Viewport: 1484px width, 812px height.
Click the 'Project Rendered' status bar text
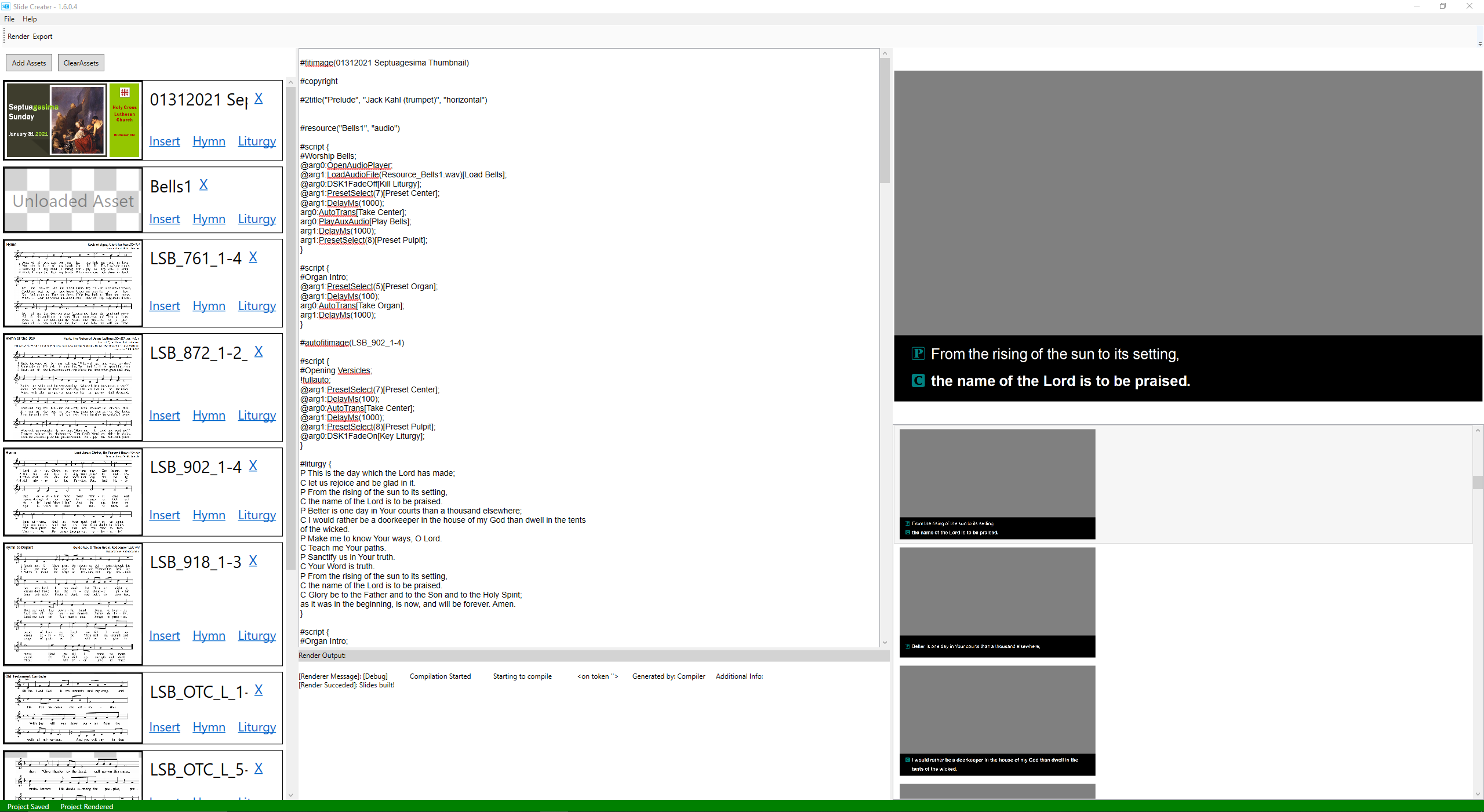pos(87,806)
